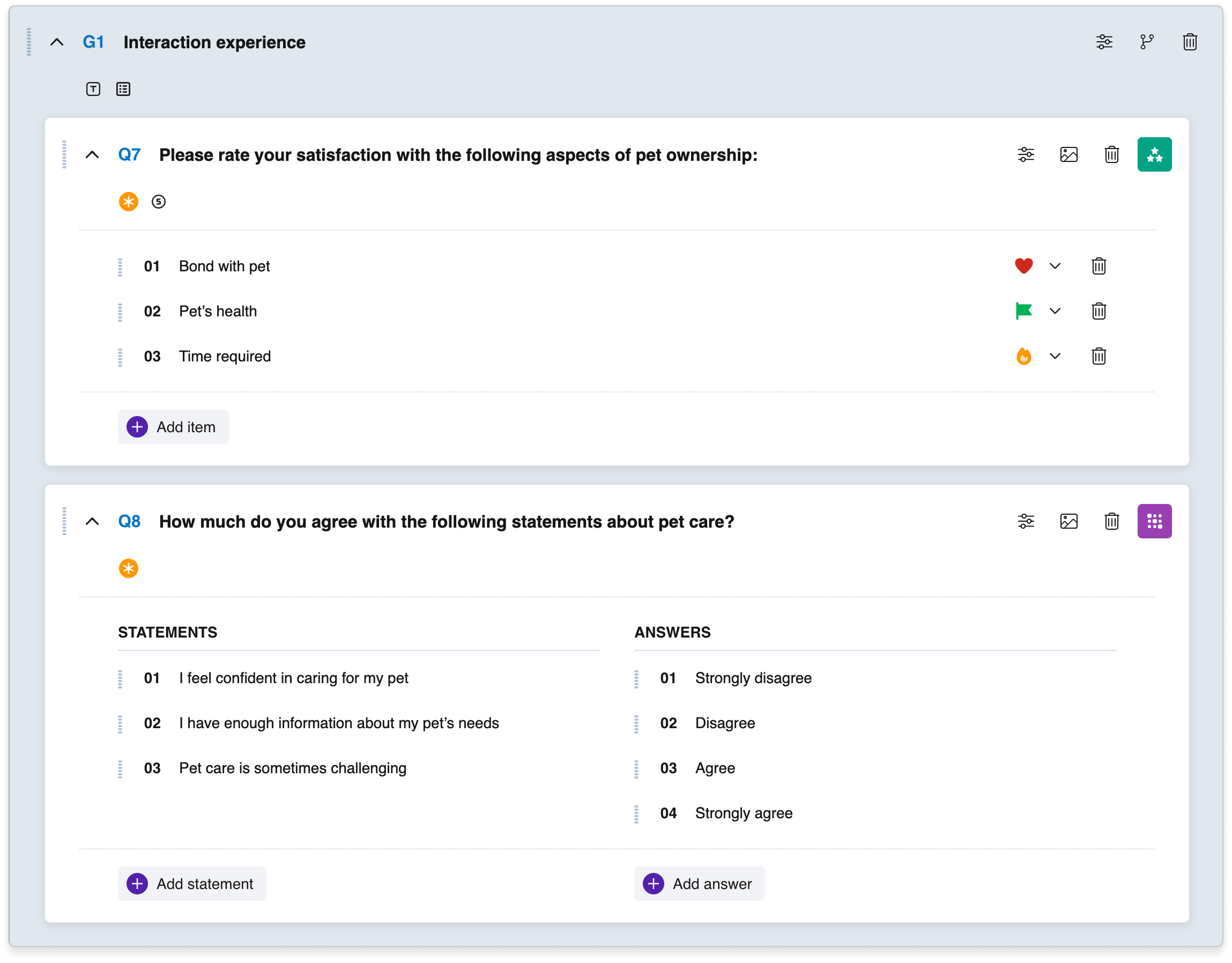Screen dimensions: 1232x963
Task: Delete the Pet's health item
Action: coord(1099,311)
